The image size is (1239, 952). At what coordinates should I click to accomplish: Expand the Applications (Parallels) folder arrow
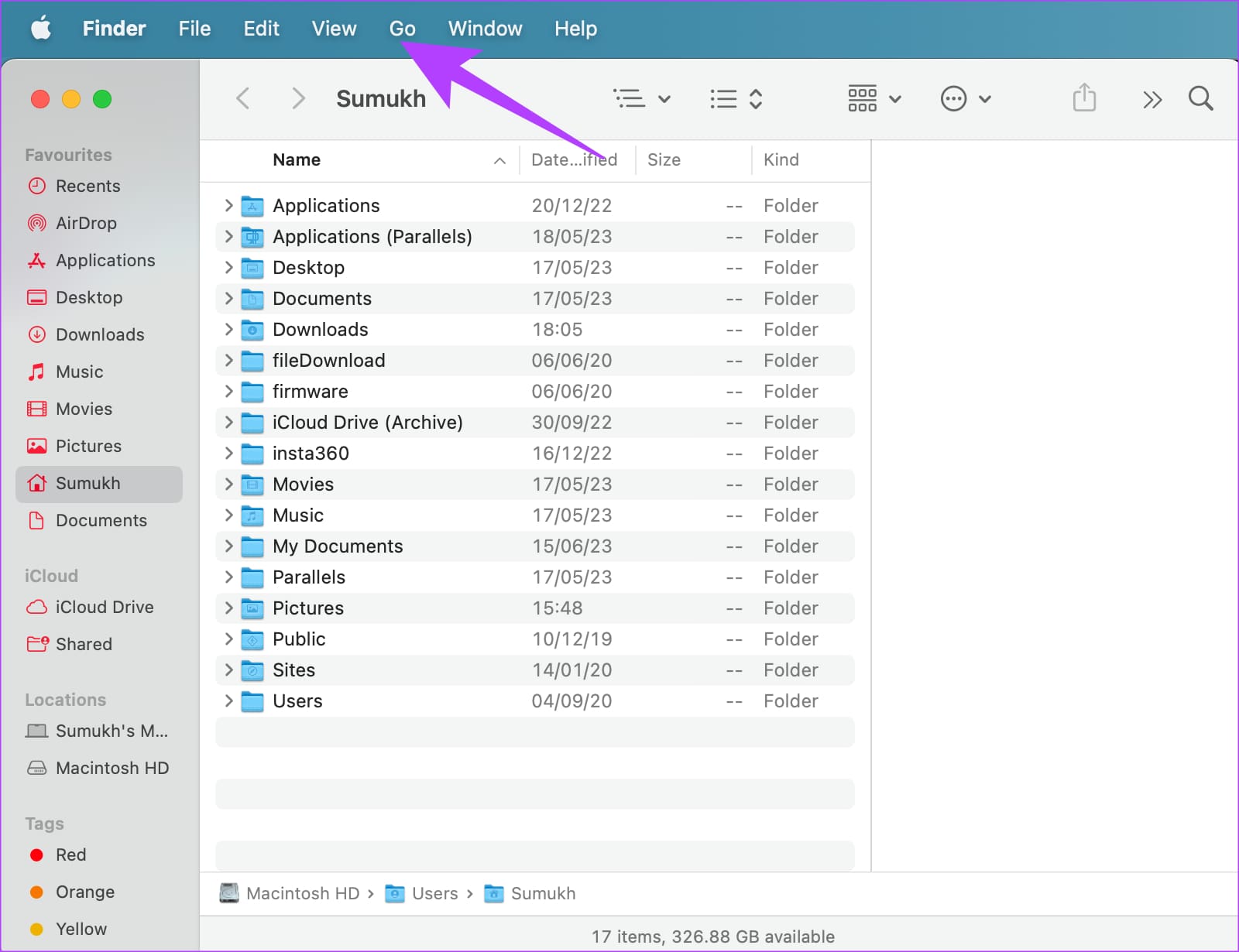pyautogui.click(x=228, y=237)
